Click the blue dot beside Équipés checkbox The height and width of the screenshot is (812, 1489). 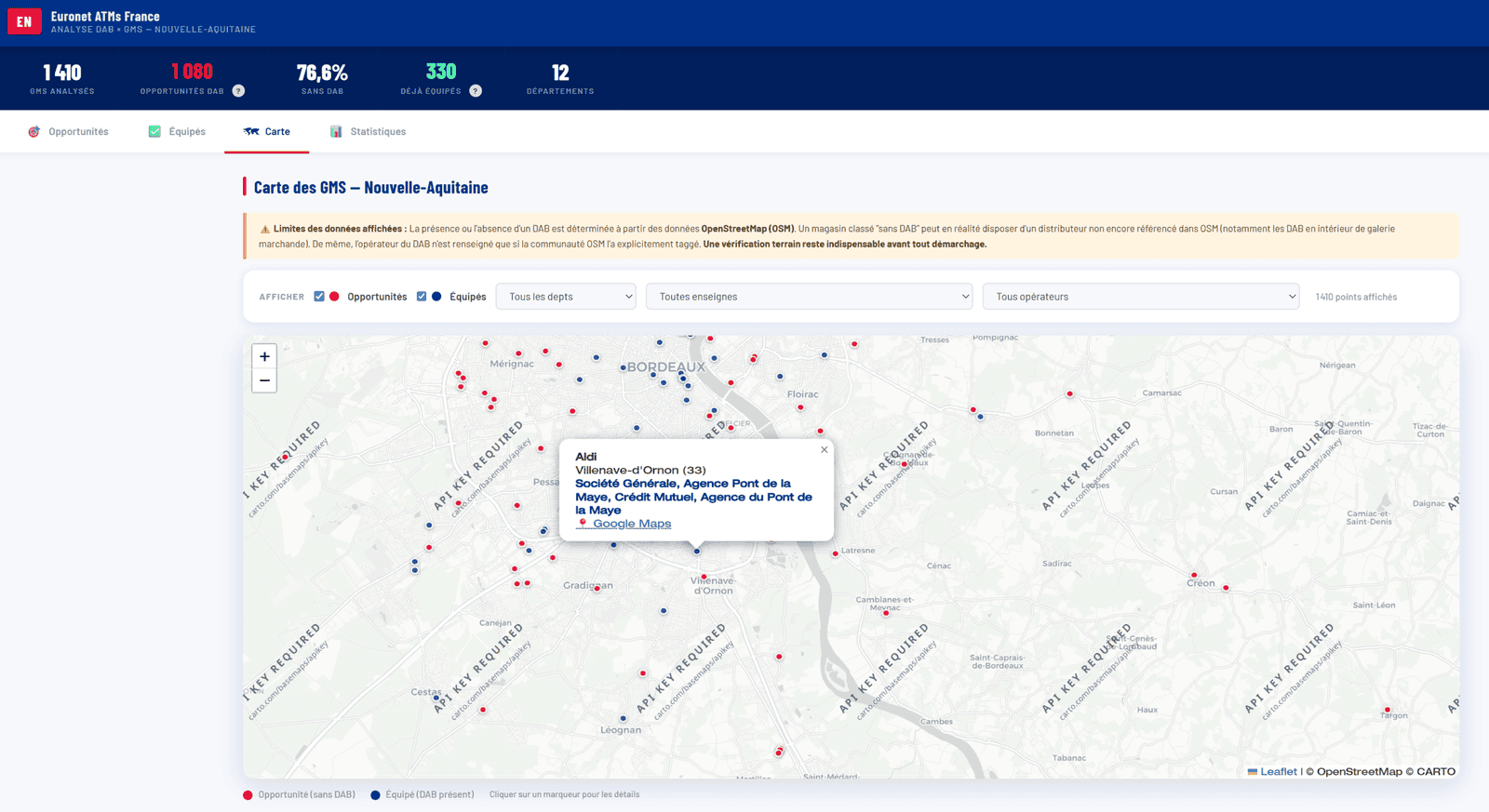tap(436, 297)
